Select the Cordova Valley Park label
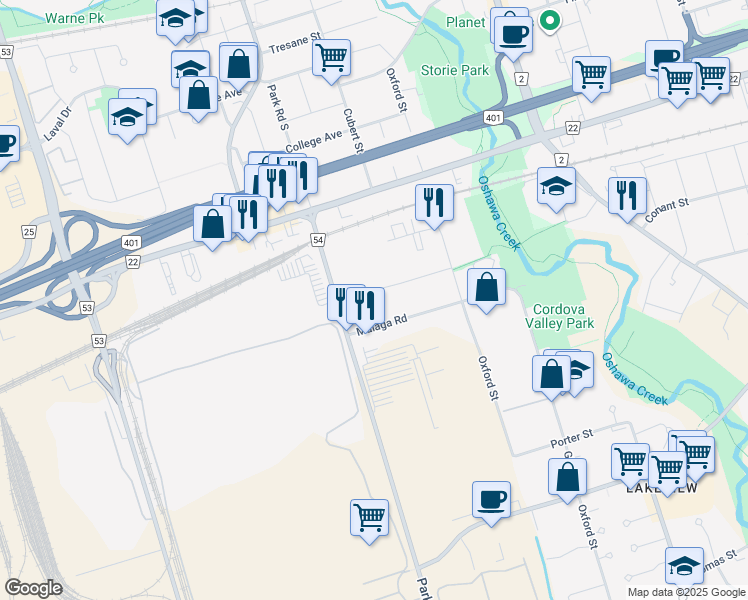This screenshot has width=748, height=600. 559,316
